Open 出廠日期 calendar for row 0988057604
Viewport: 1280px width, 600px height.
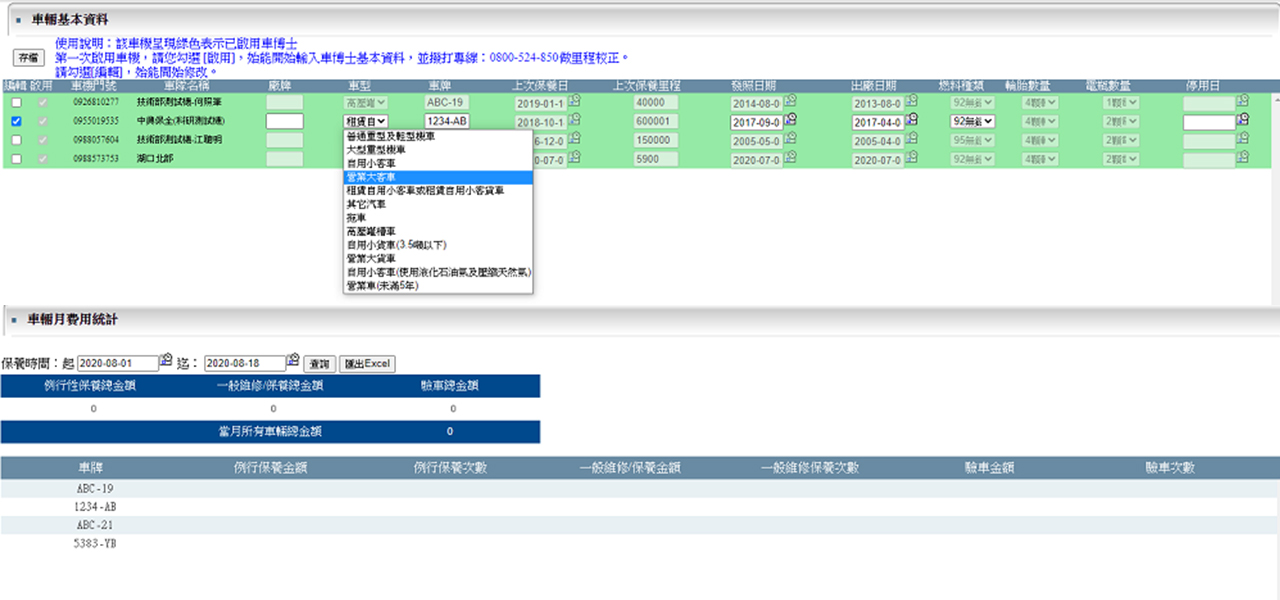[x=911, y=139]
